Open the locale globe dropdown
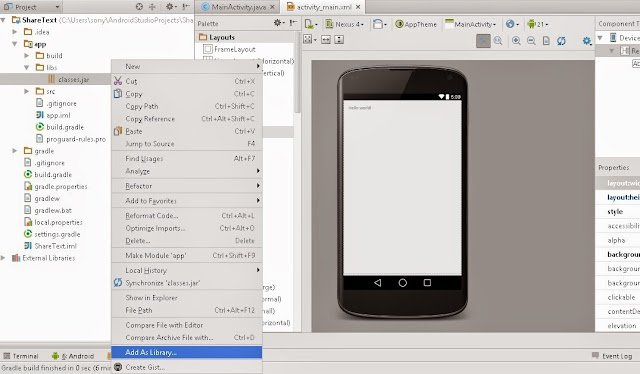640x374 pixels. pos(512,24)
